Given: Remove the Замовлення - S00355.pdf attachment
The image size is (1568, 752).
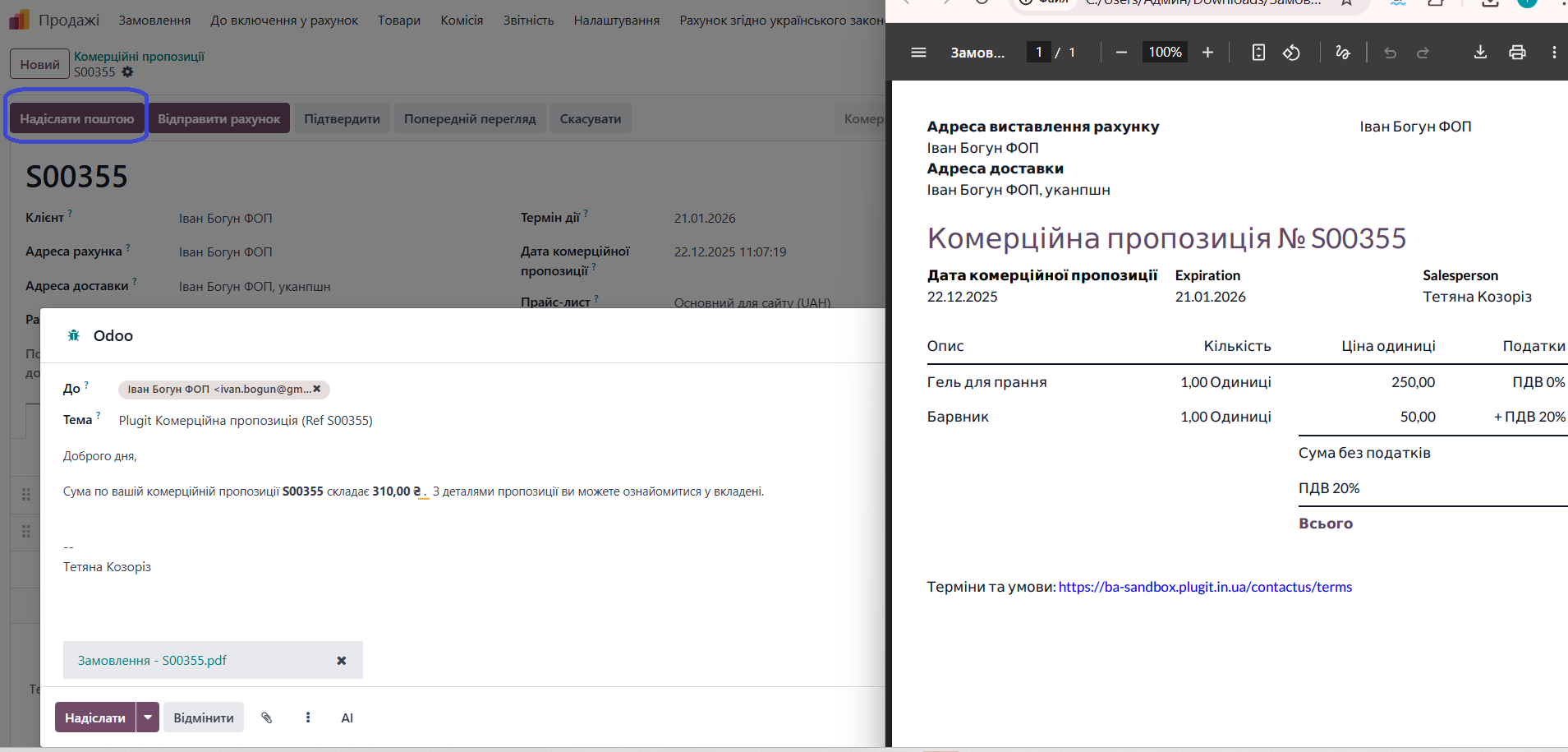Looking at the screenshot, I should [x=342, y=661].
